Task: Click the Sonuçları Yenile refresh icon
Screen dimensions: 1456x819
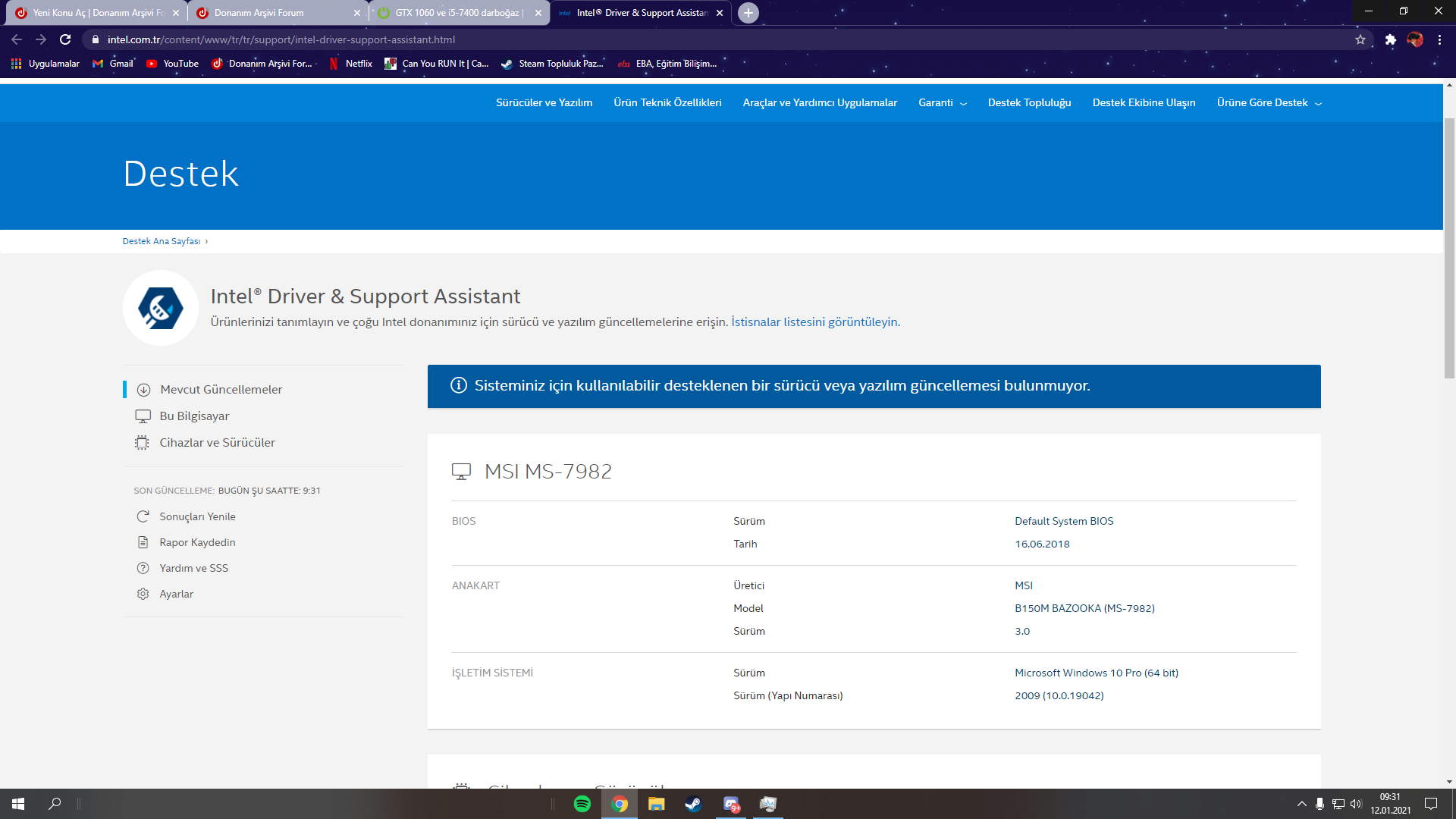Action: click(x=143, y=516)
